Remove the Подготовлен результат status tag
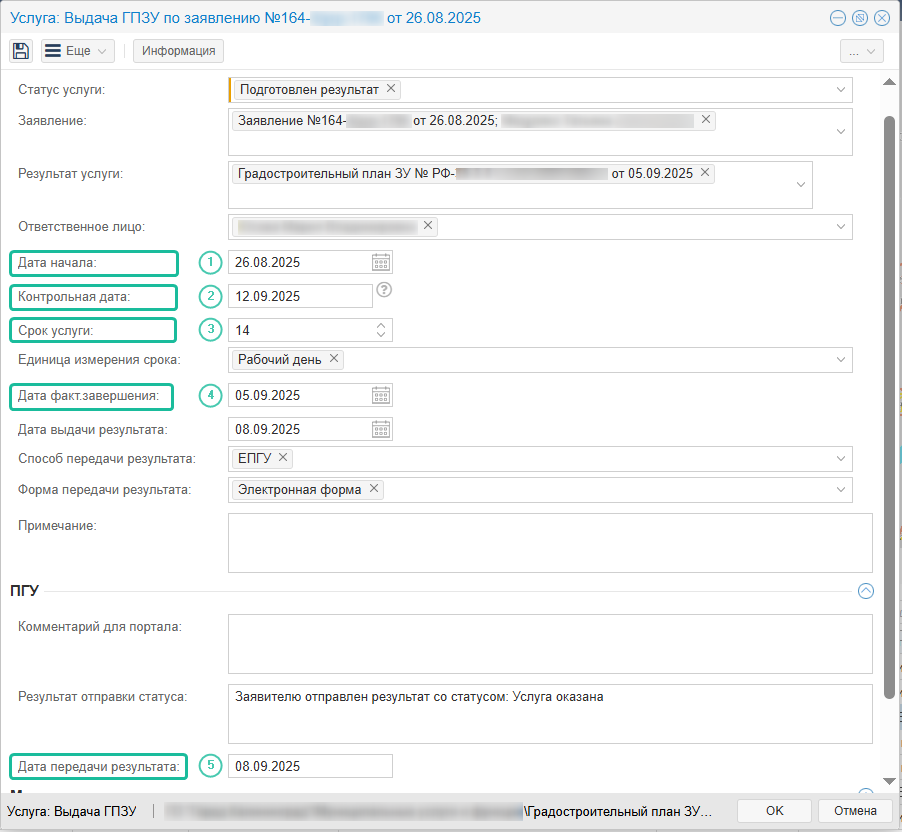Image resolution: width=902 pixels, height=832 pixels. coord(391,89)
